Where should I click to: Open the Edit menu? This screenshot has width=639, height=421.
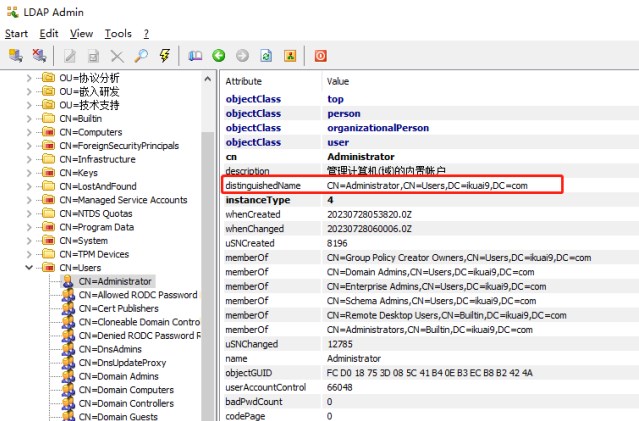[x=49, y=33]
